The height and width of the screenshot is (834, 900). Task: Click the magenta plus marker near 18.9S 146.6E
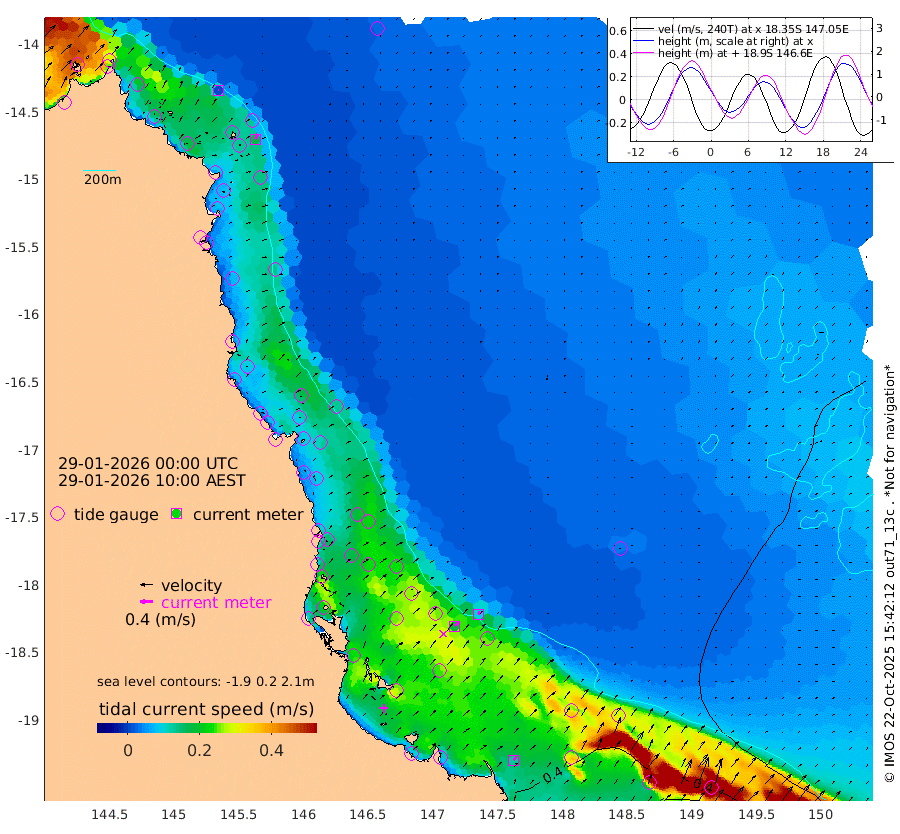383,709
